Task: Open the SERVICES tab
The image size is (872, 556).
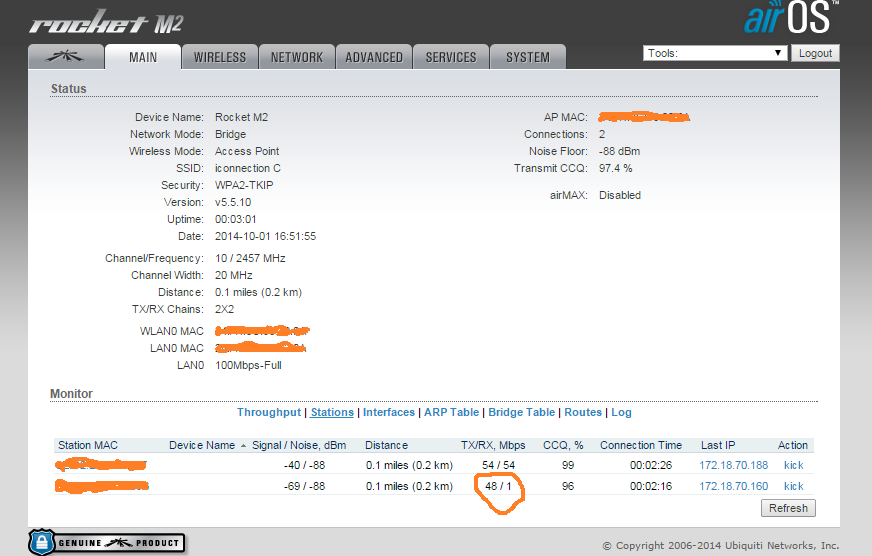Action: pyautogui.click(x=451, y=57)
